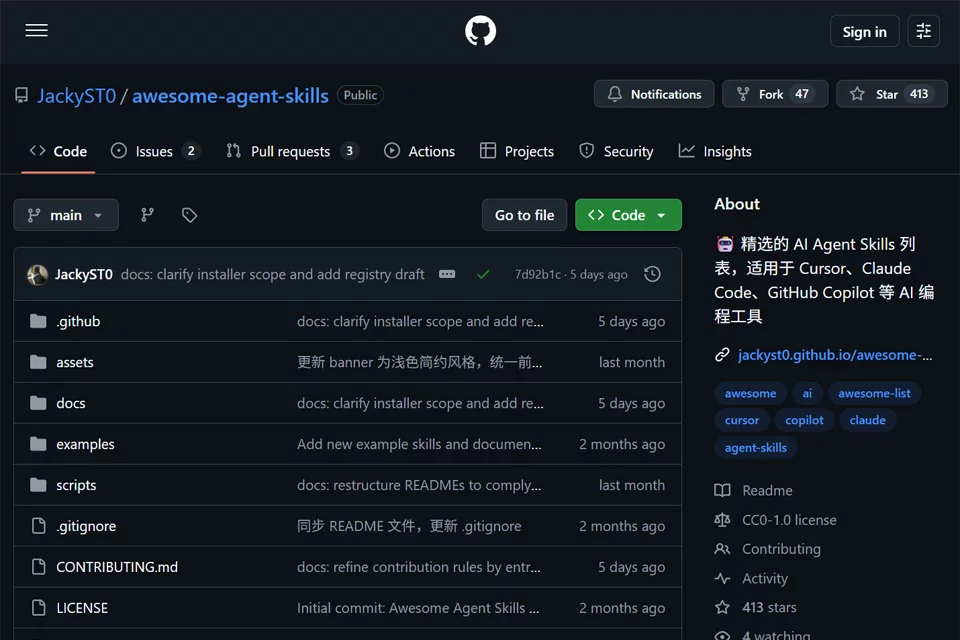Click the Sign in button
The image size is (960, 640).
[864, 31]
